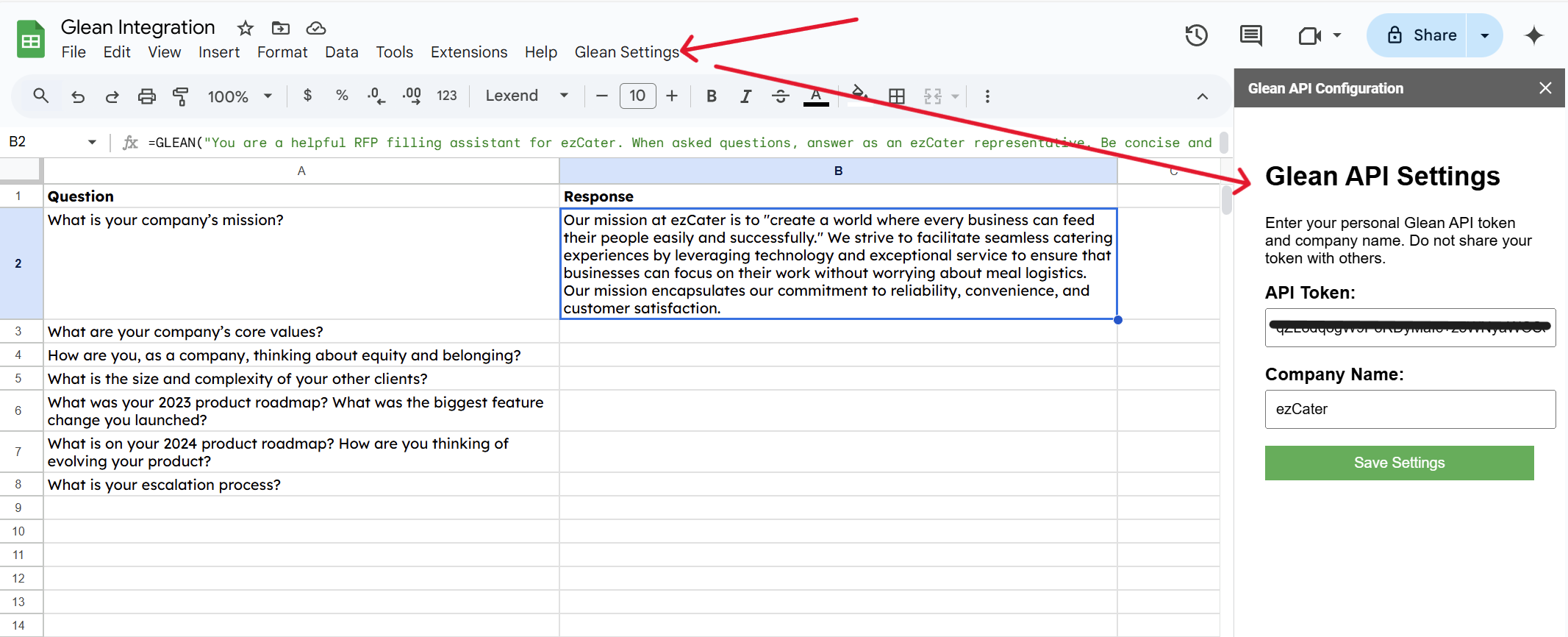The width and height of the screenshot is (1568, 637).
Task: Open the View menu
Action: pos(165,52)
